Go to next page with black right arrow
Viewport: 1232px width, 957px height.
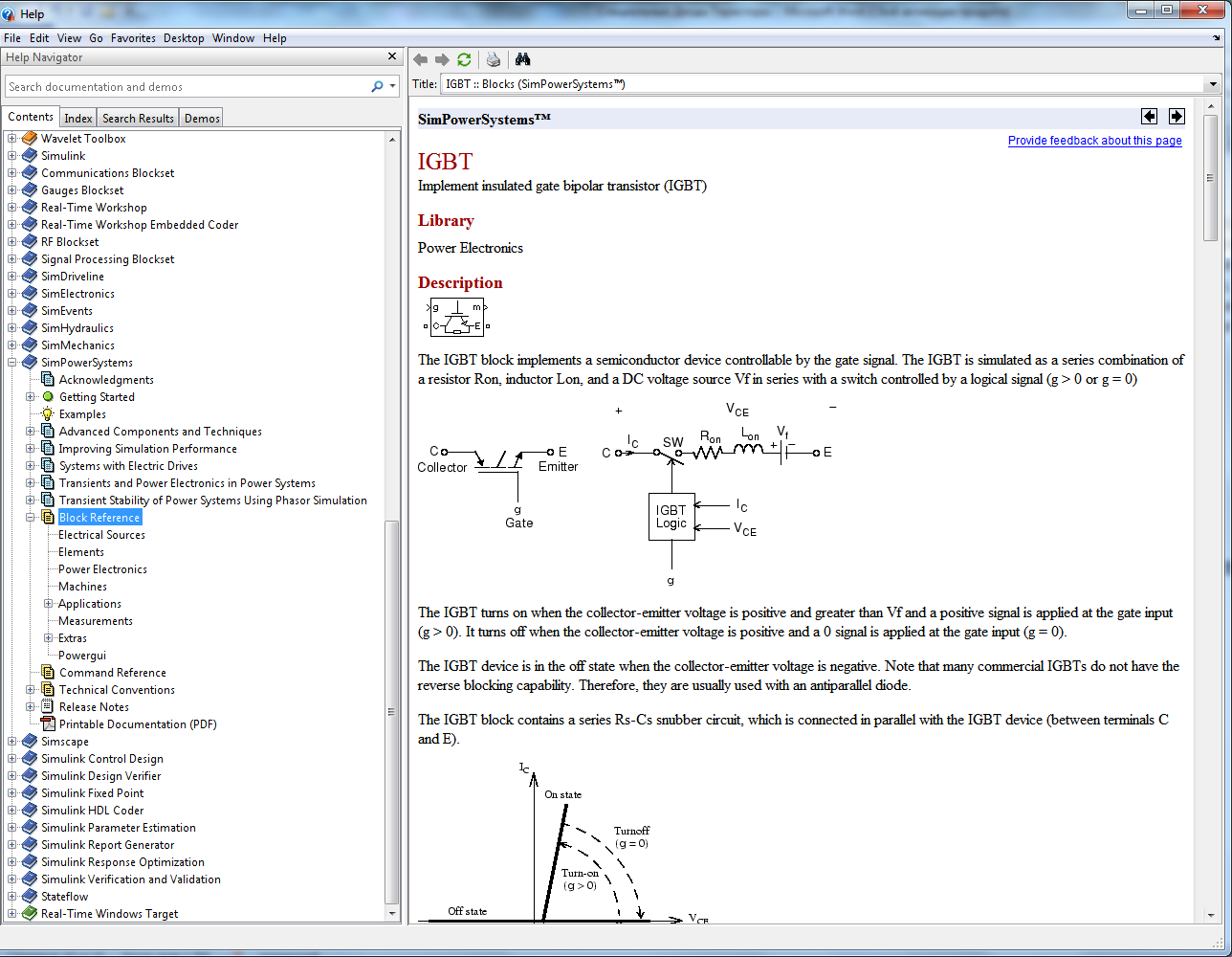pos(1177,117)
